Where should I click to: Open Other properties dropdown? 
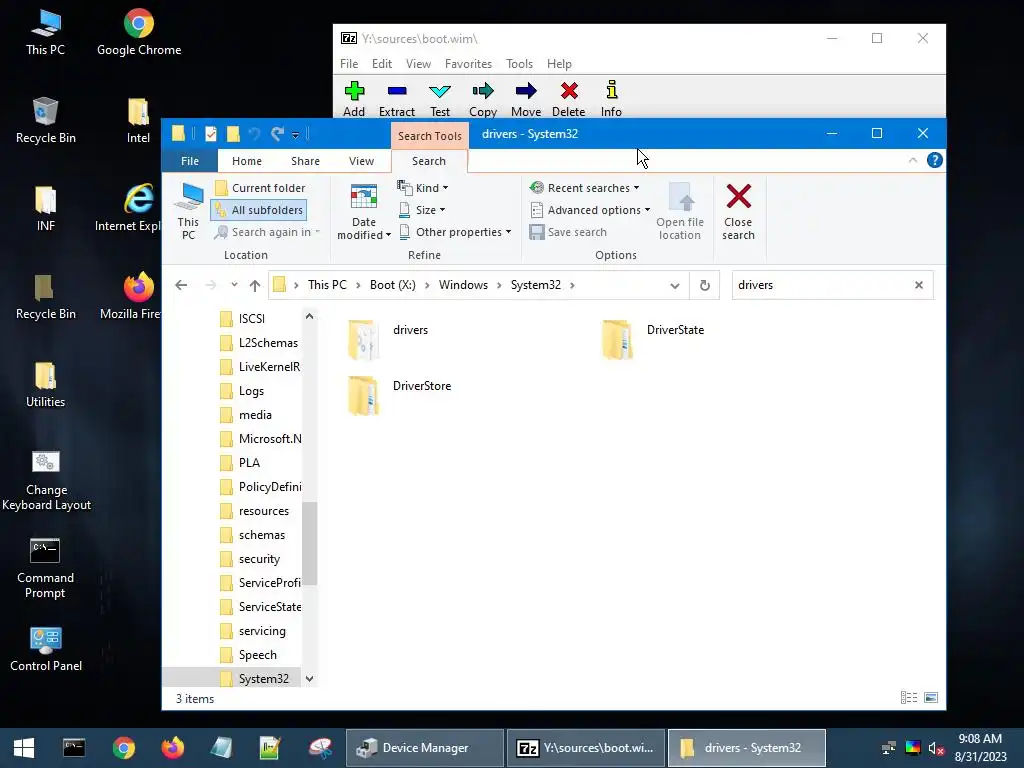[x=455, y=232]
